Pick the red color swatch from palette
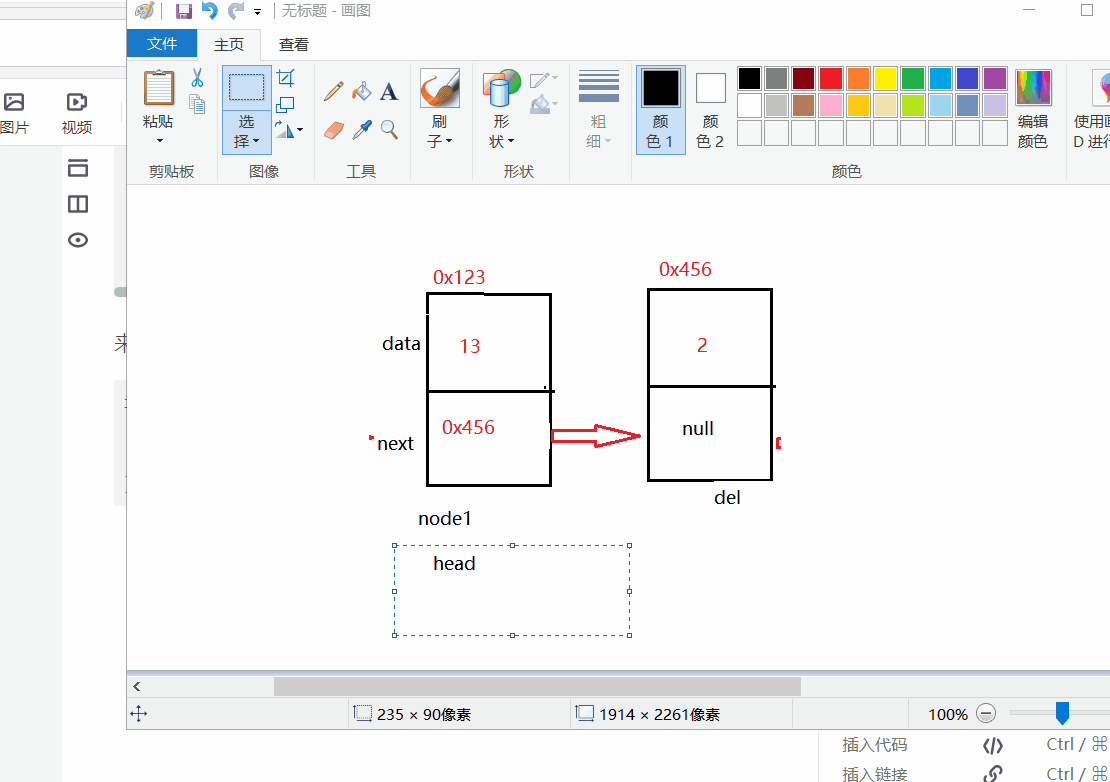This screenshot has width=1110, height=782. tap(829, 77)
